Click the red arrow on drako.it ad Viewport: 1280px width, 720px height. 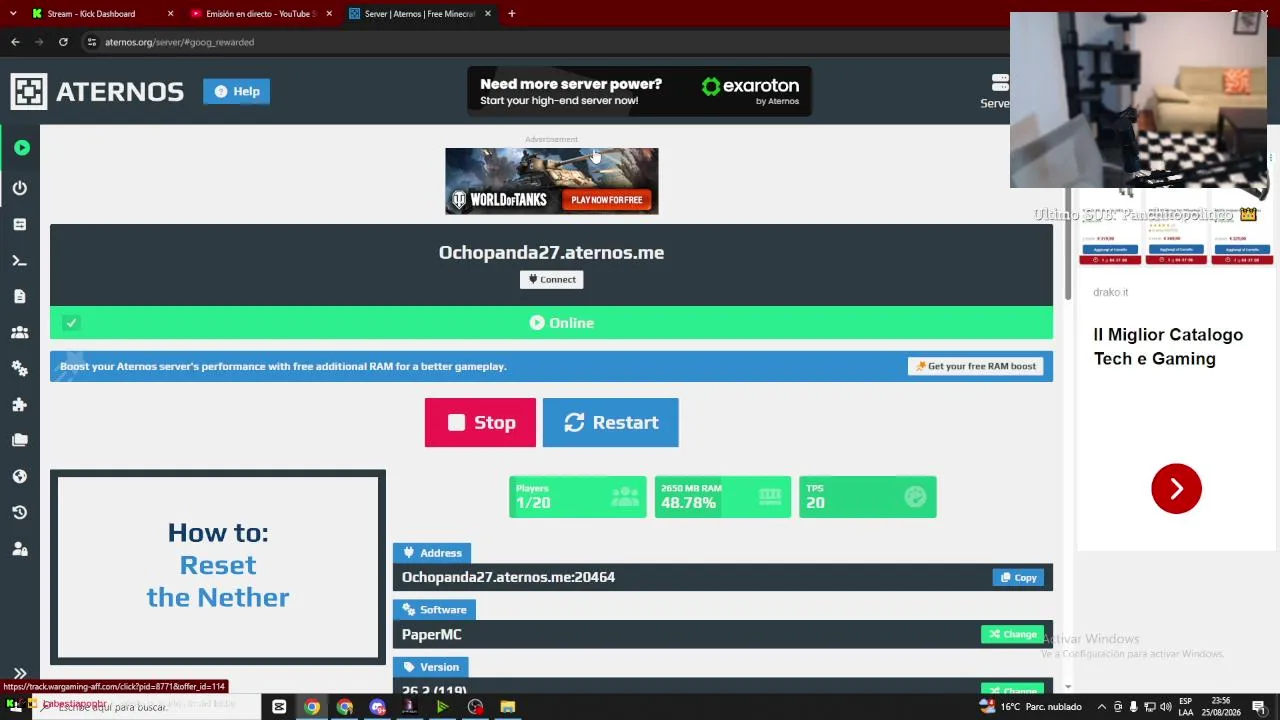coord(1176,488)
